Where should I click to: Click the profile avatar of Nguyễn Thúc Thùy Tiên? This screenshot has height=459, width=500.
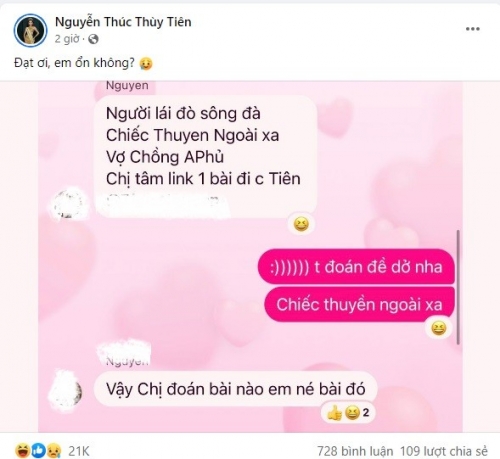click(x=30, y=30)
